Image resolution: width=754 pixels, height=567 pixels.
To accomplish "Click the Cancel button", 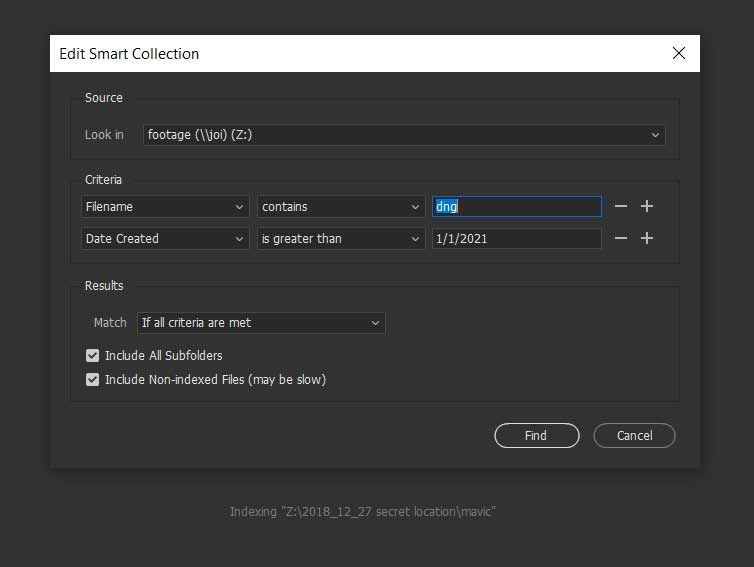I will (634, 436).
